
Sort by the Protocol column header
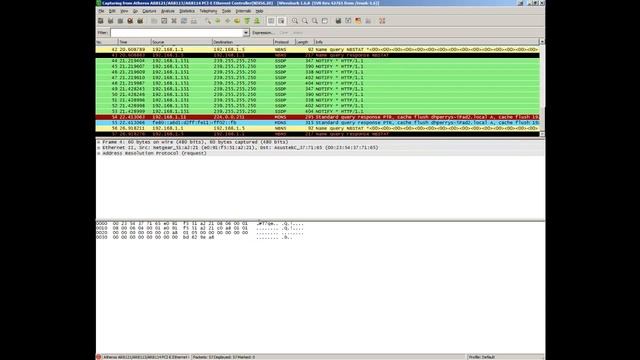(284, 42)
